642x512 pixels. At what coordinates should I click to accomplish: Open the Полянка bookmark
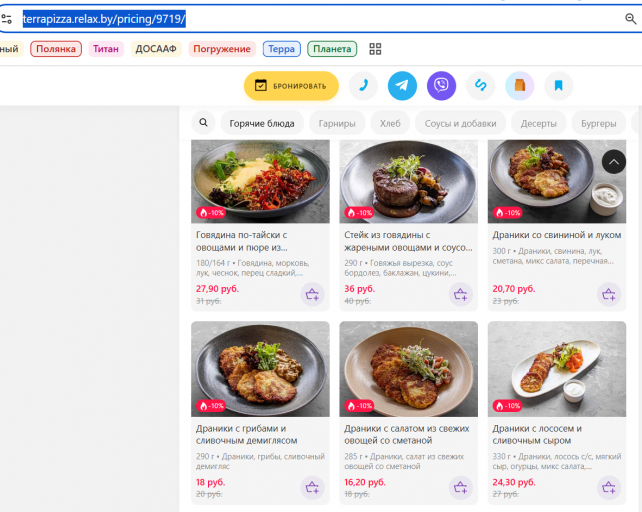click(x=56, y=49)
